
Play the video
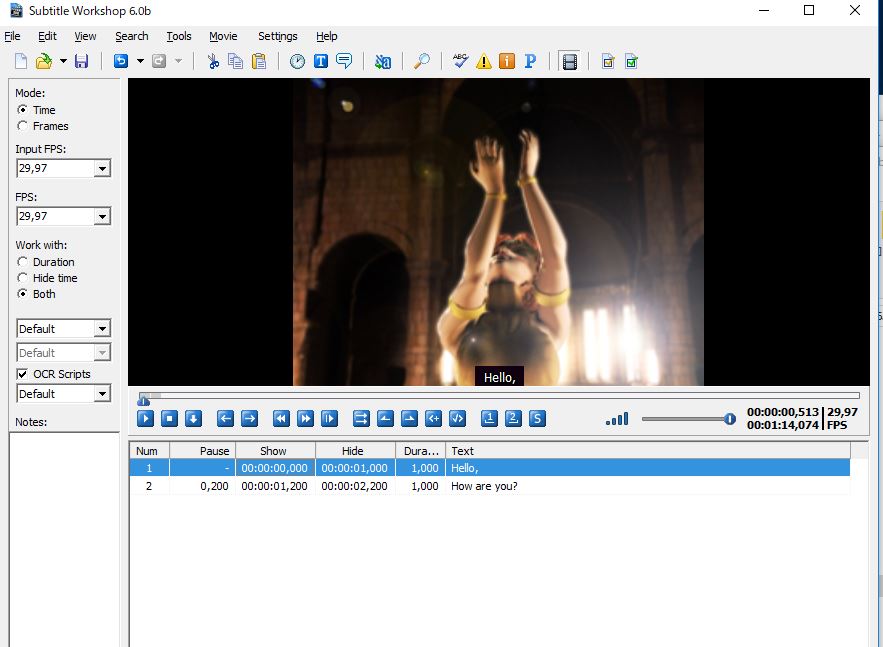click(x=145, y=418)
